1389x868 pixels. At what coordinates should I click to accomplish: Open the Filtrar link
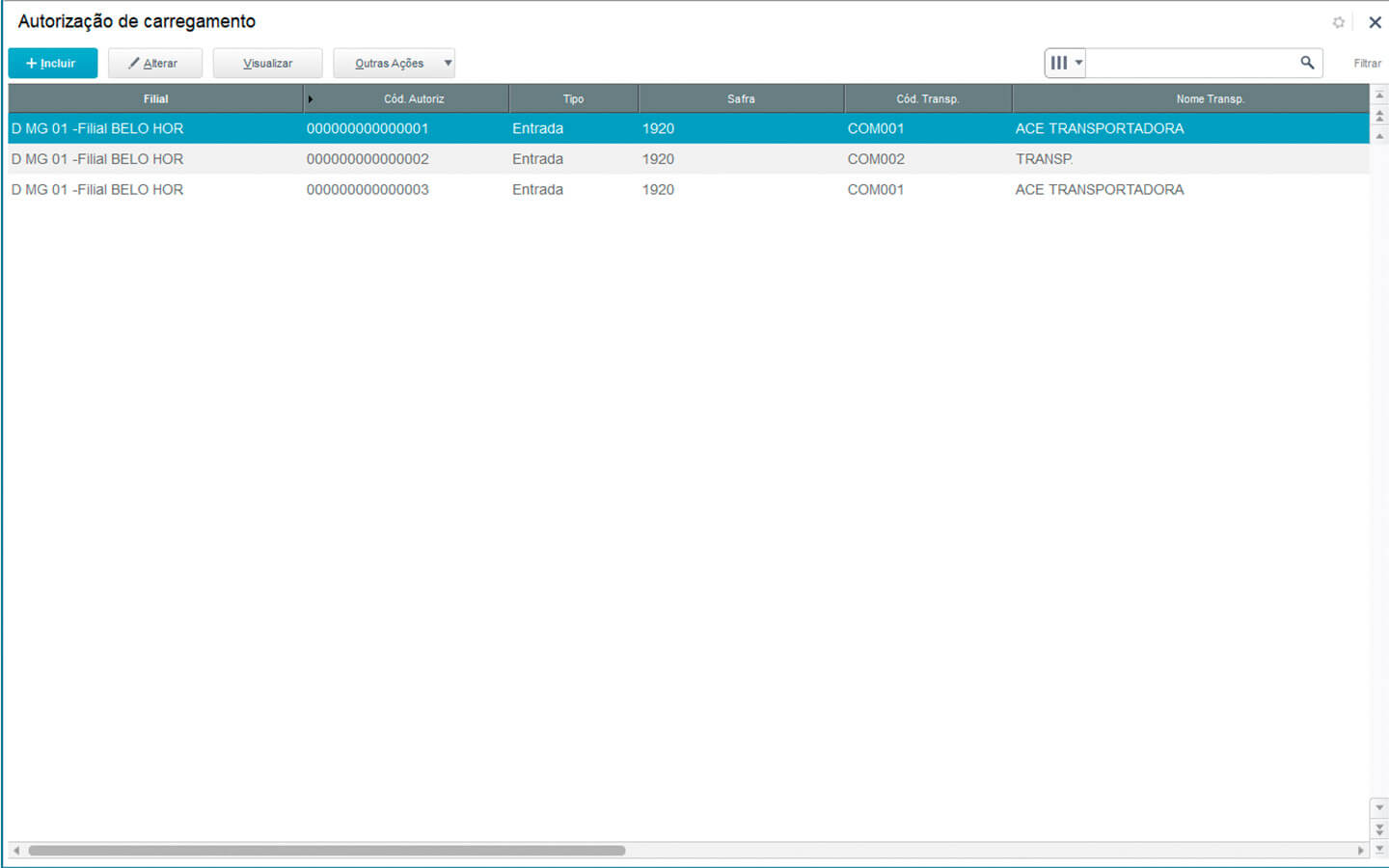point(1367,64)
